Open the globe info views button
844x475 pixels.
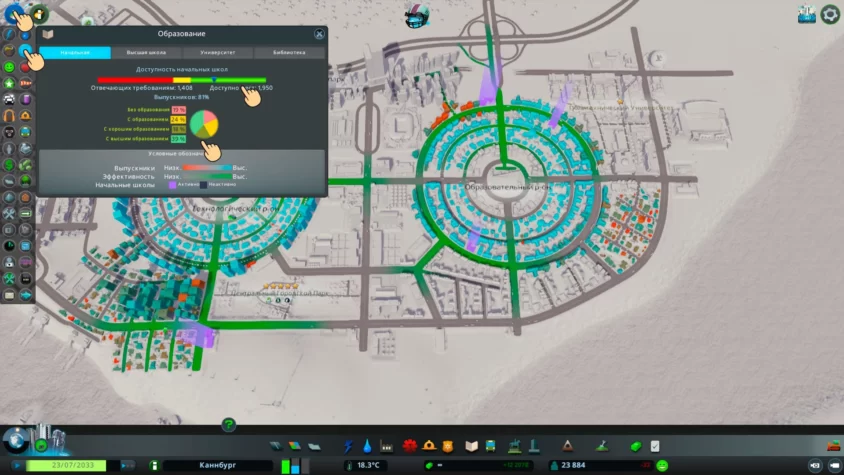(x=15, y=439)
